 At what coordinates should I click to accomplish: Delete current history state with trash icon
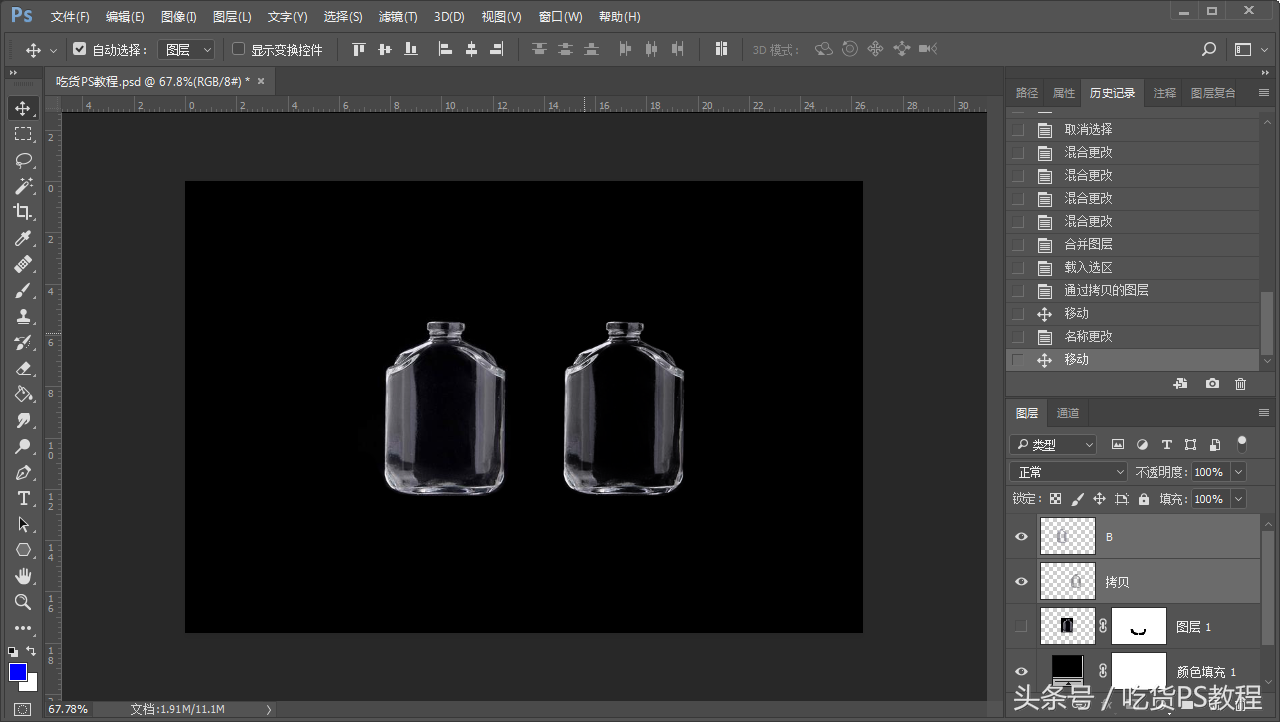pos(1240,384)
